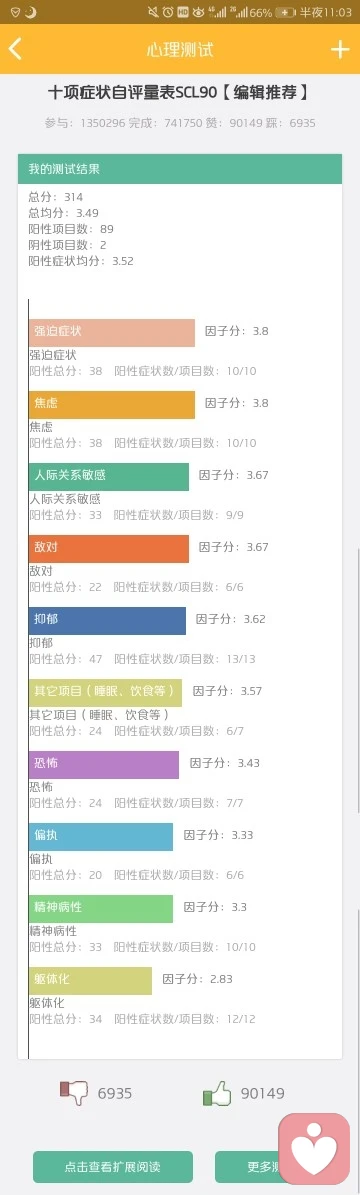This screenshot has width=360, height=1195.
Task: Tap the thumbs-down dislike icon
Action: [75, 1092]
